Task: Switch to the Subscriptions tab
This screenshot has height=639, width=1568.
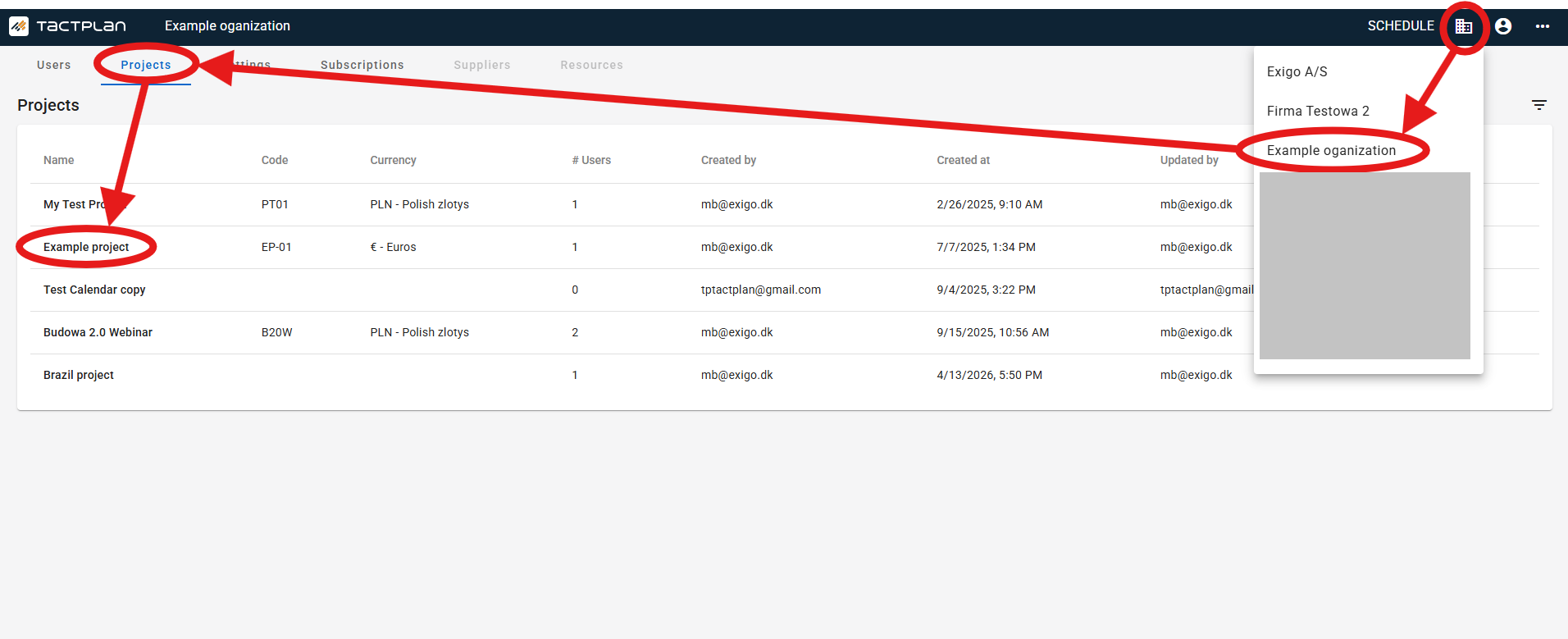Action: 362,65
